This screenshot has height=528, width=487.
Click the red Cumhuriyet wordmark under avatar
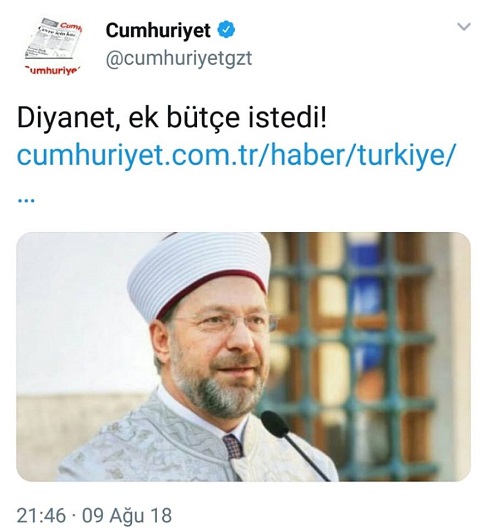click(53, 71)
